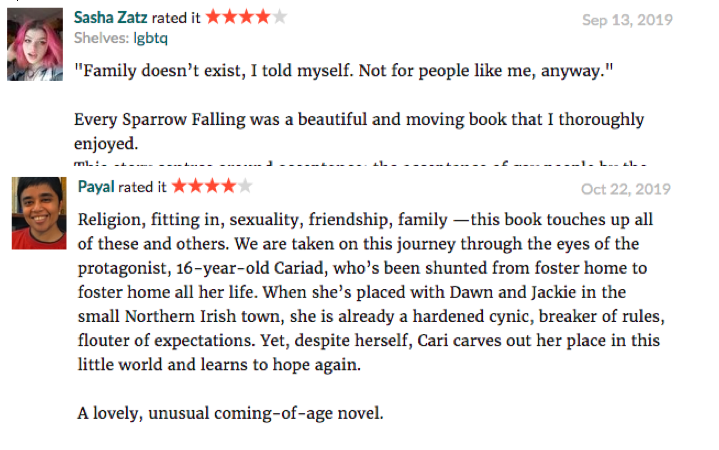Visit the Payal reviewer name link
Screen dimensions: 719x450
pos(95,187)
